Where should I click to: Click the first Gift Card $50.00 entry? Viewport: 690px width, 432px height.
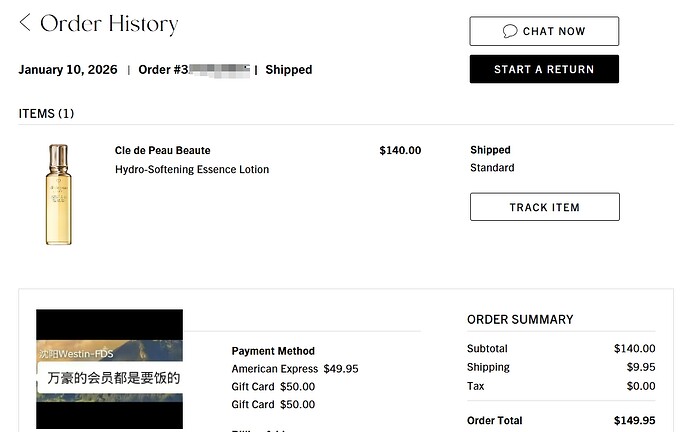pos(273,387)
